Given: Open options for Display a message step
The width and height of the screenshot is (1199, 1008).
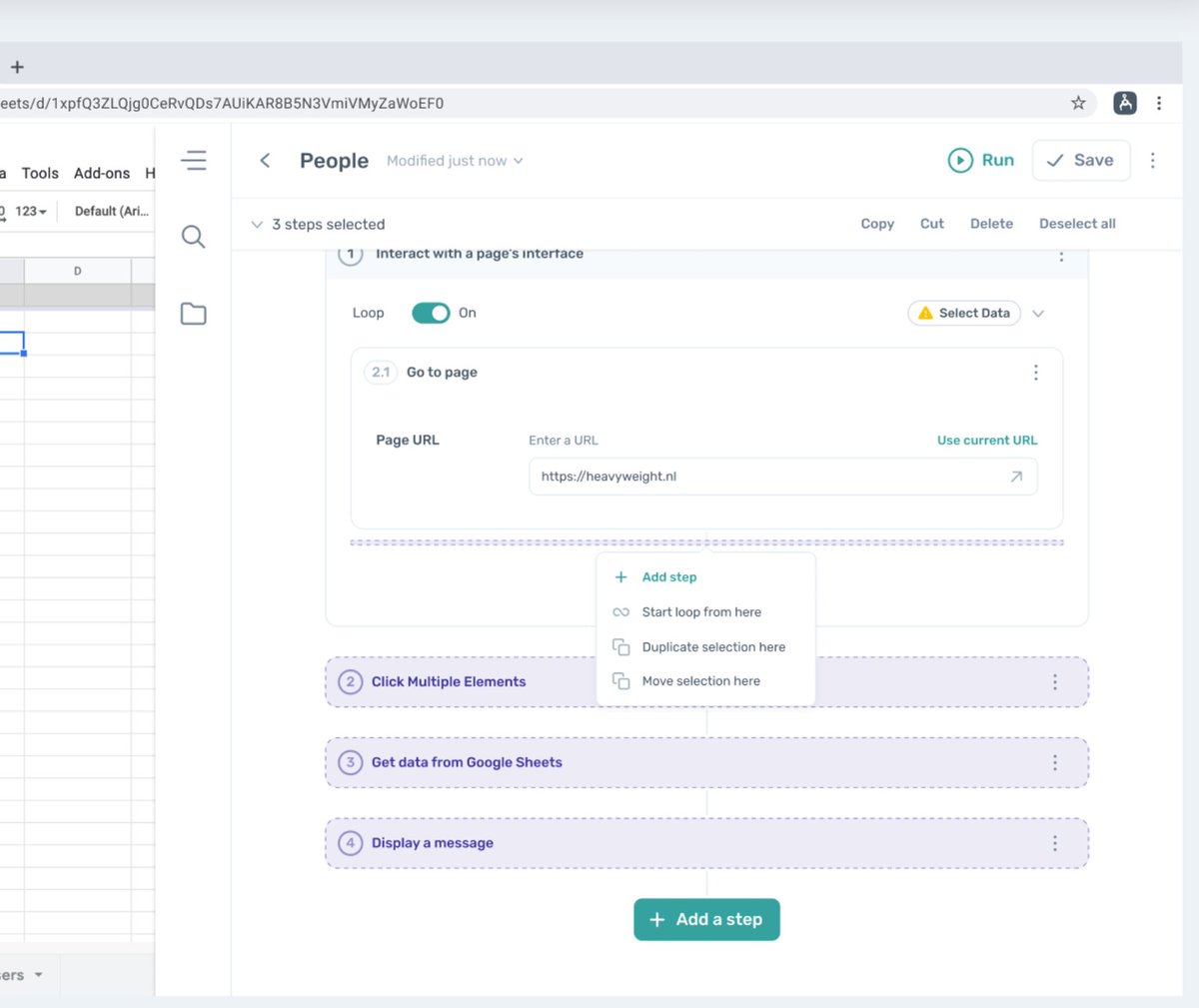Looking at the screenshot, I should (x=1055, y=843).
